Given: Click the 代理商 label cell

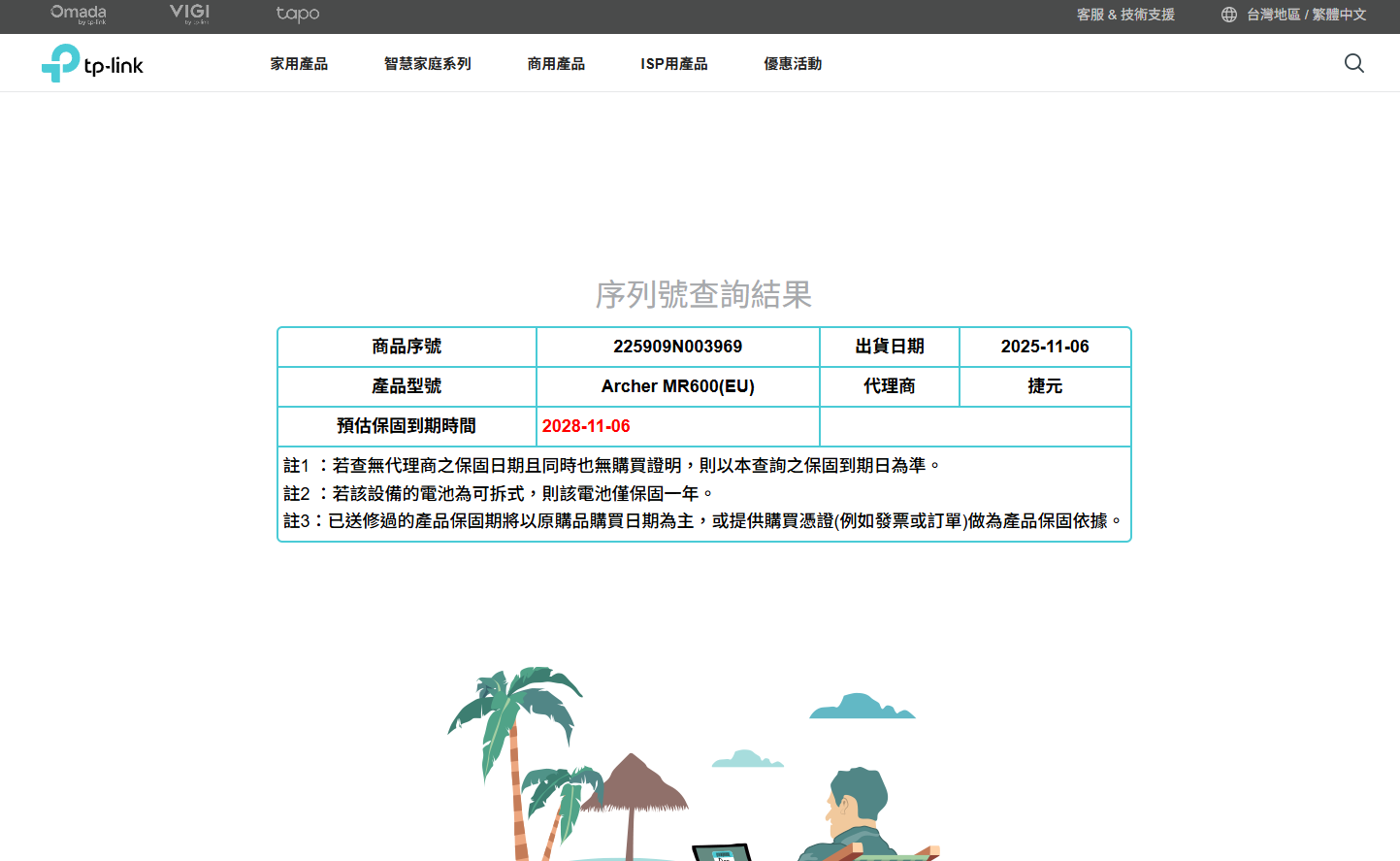Looking at the screenshot, I should click(890, 386).
